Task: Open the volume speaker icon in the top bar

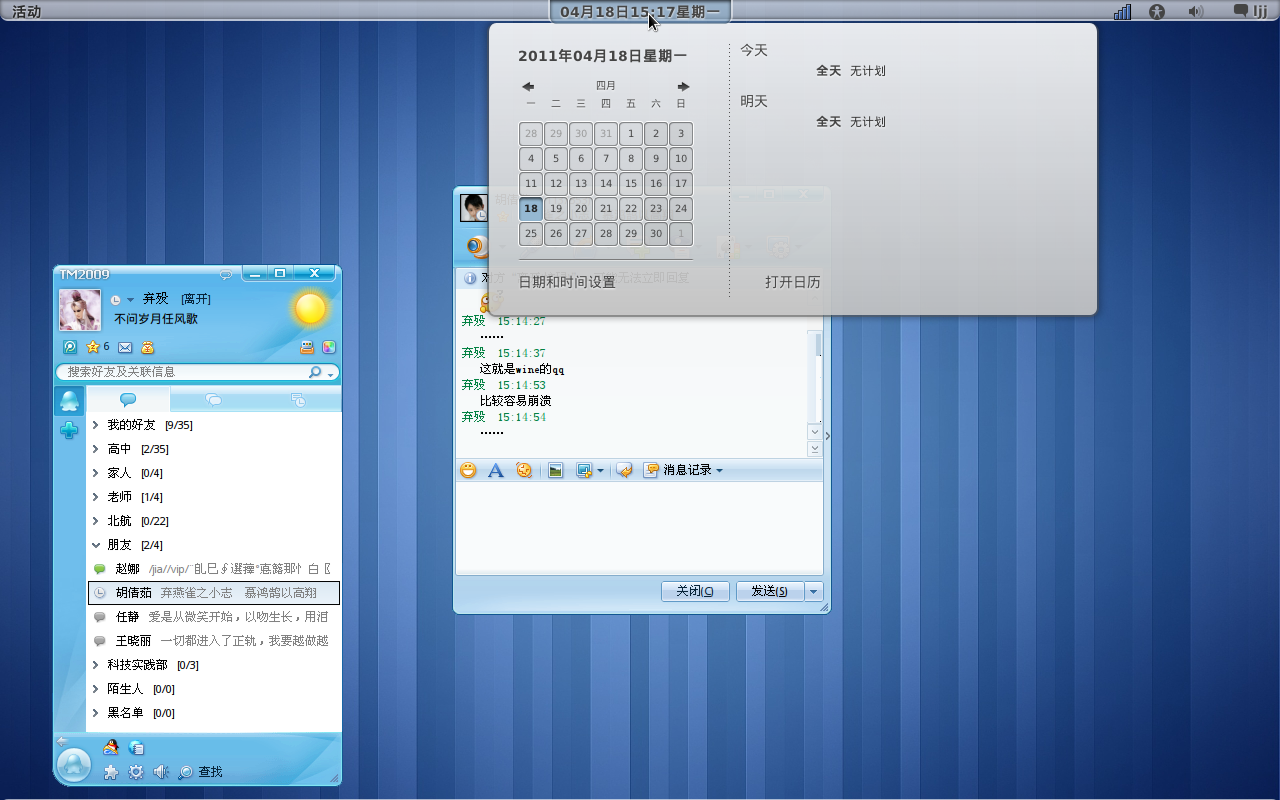Action: coord(1195,12)
